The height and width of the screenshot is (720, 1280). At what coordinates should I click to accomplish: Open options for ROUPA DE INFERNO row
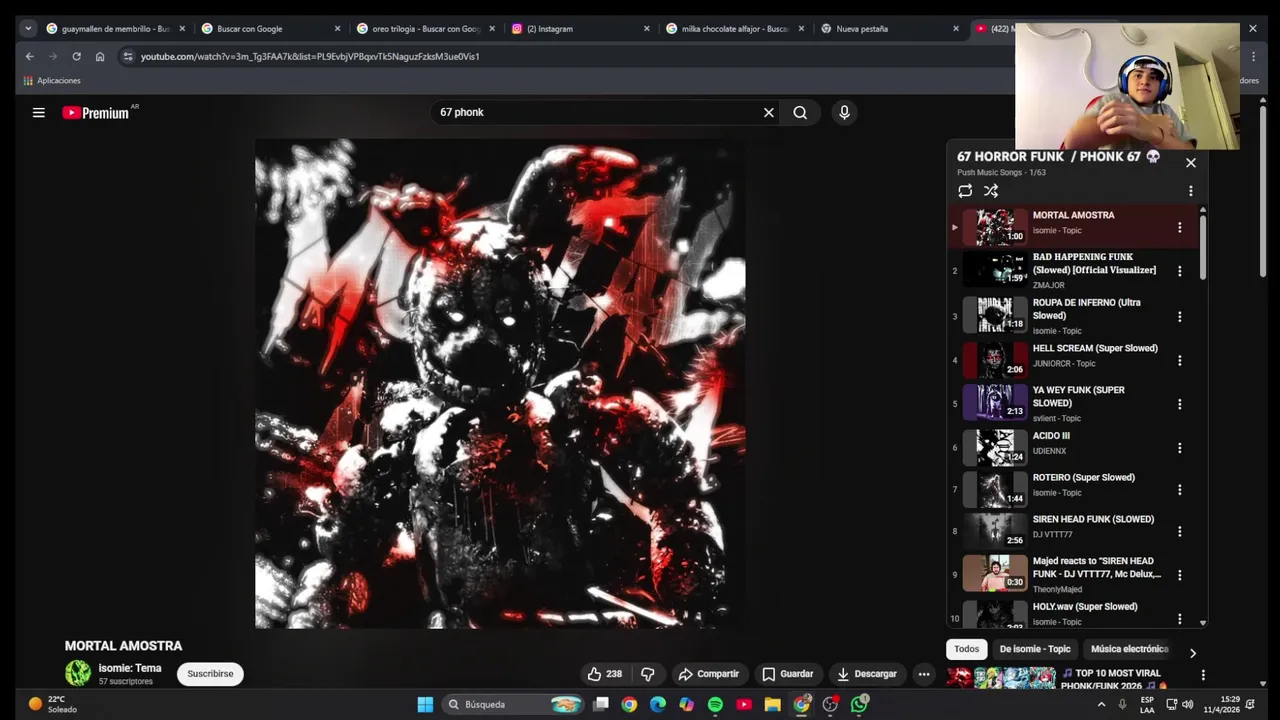tap(1180, 317)
